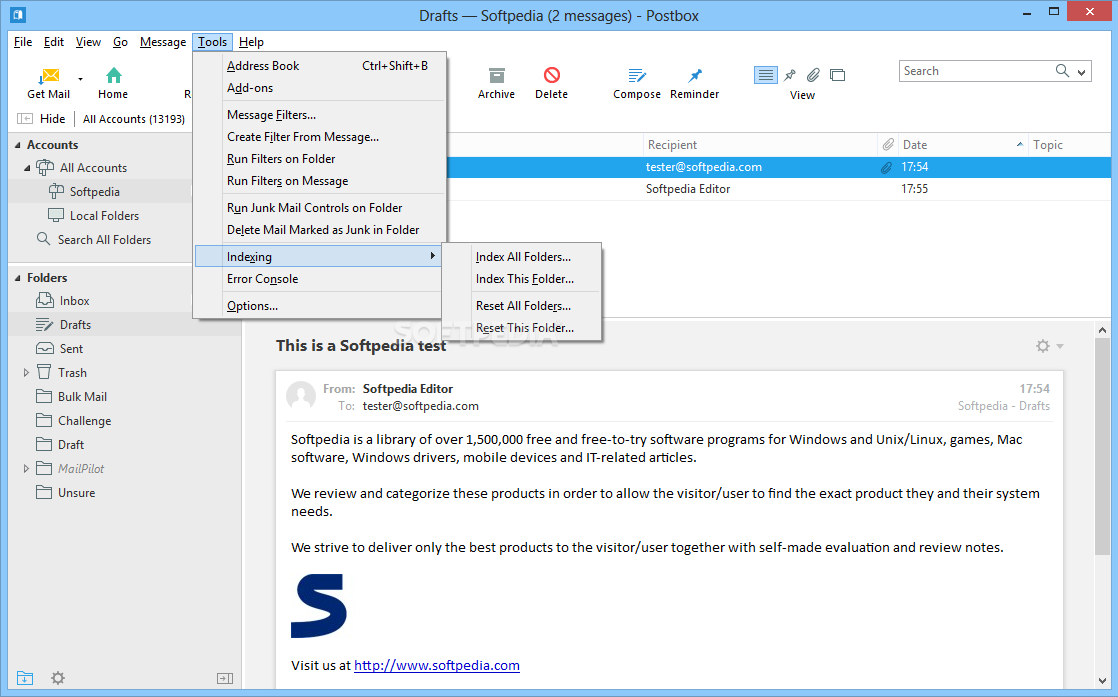This screenshot has height=697, width=1118.
Task: Choose Reset All Folders...
Action: pos(522,306)
